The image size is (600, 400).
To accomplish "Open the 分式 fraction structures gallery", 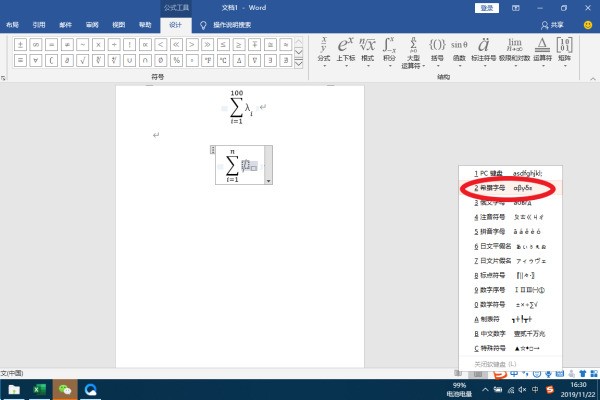I will point(323,49).
